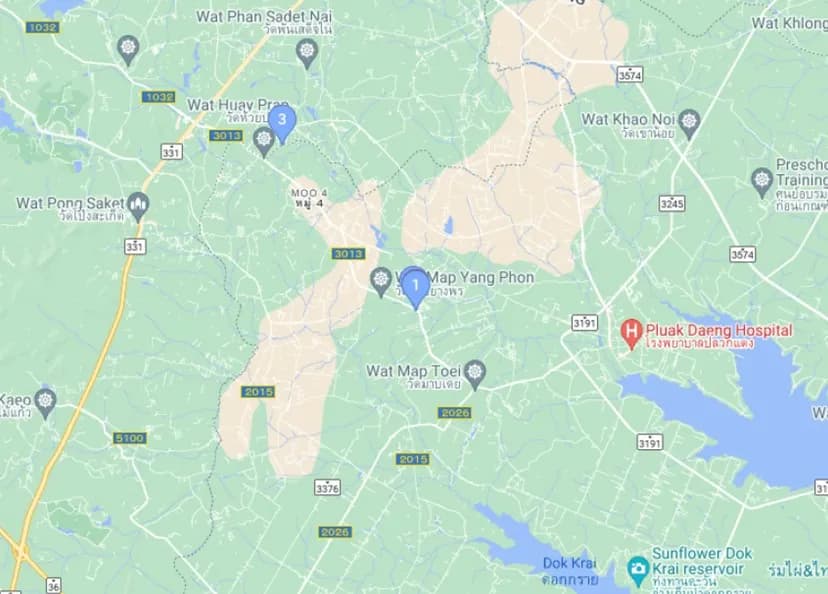Click the Kaeo temple marker on the left edge
Screen dimensions: 828x594
coord(45,403)
